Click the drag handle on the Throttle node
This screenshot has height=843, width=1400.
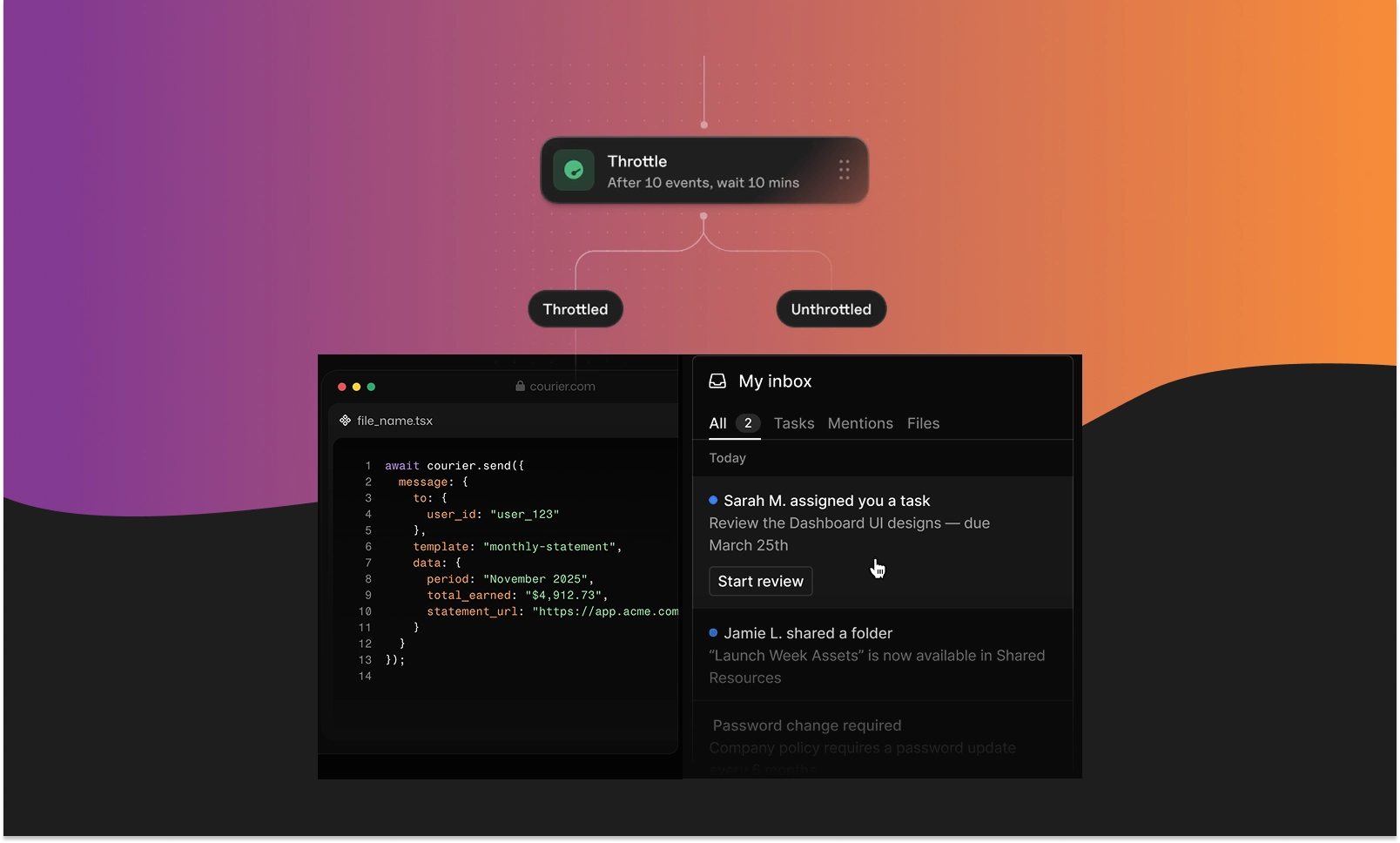pyautogui.click(x=843, y=171)
